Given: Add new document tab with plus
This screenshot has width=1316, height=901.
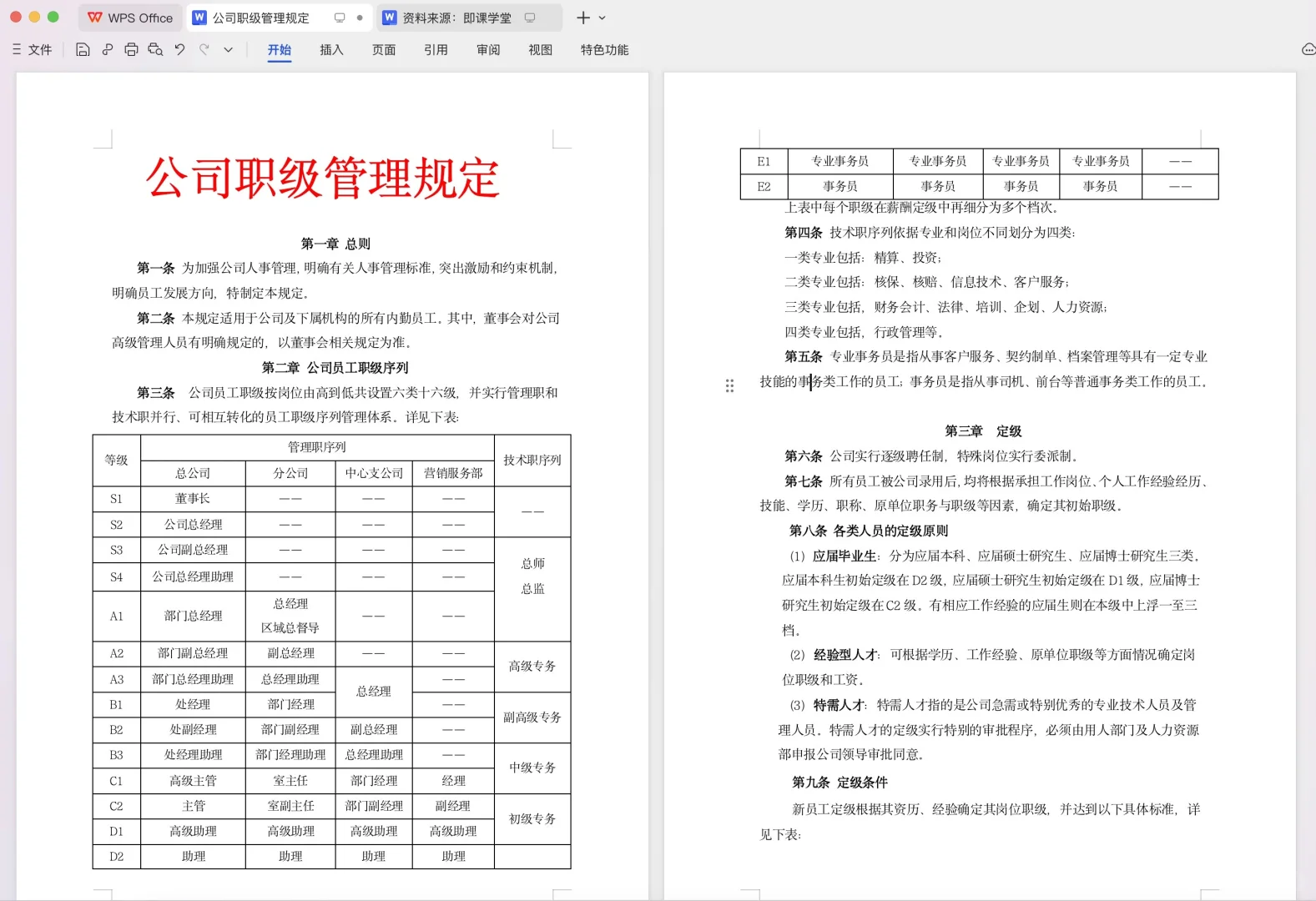Looking at the screenshot, I should coord(583,18).
